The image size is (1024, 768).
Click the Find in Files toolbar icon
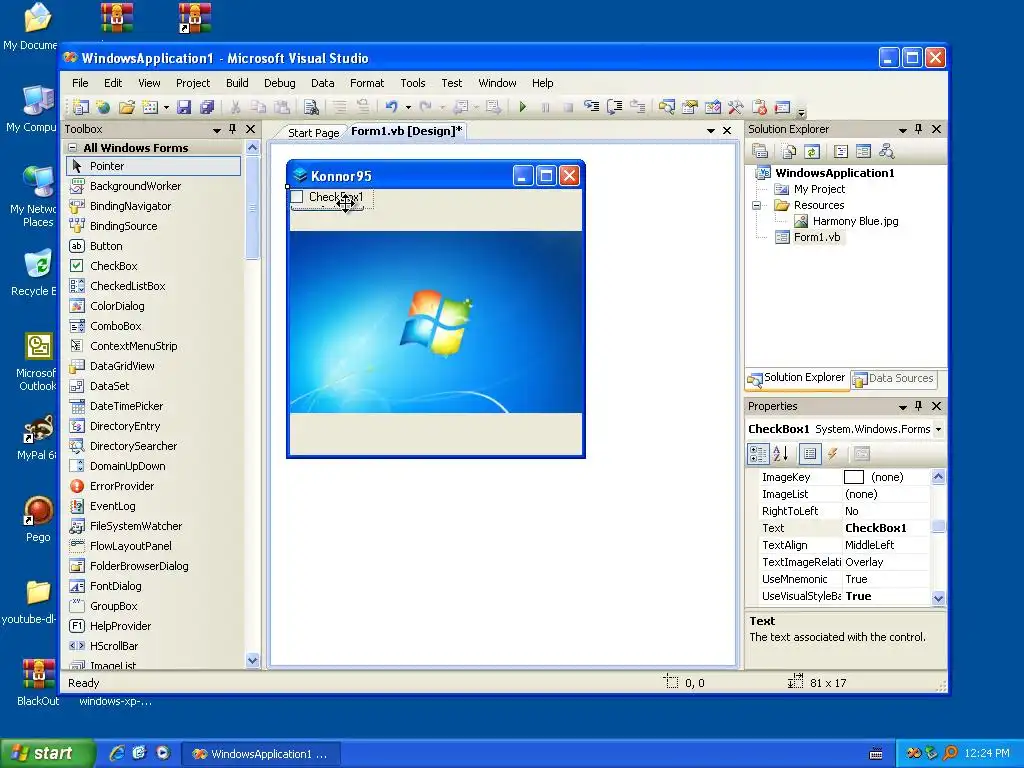click(x=311, y=107)
